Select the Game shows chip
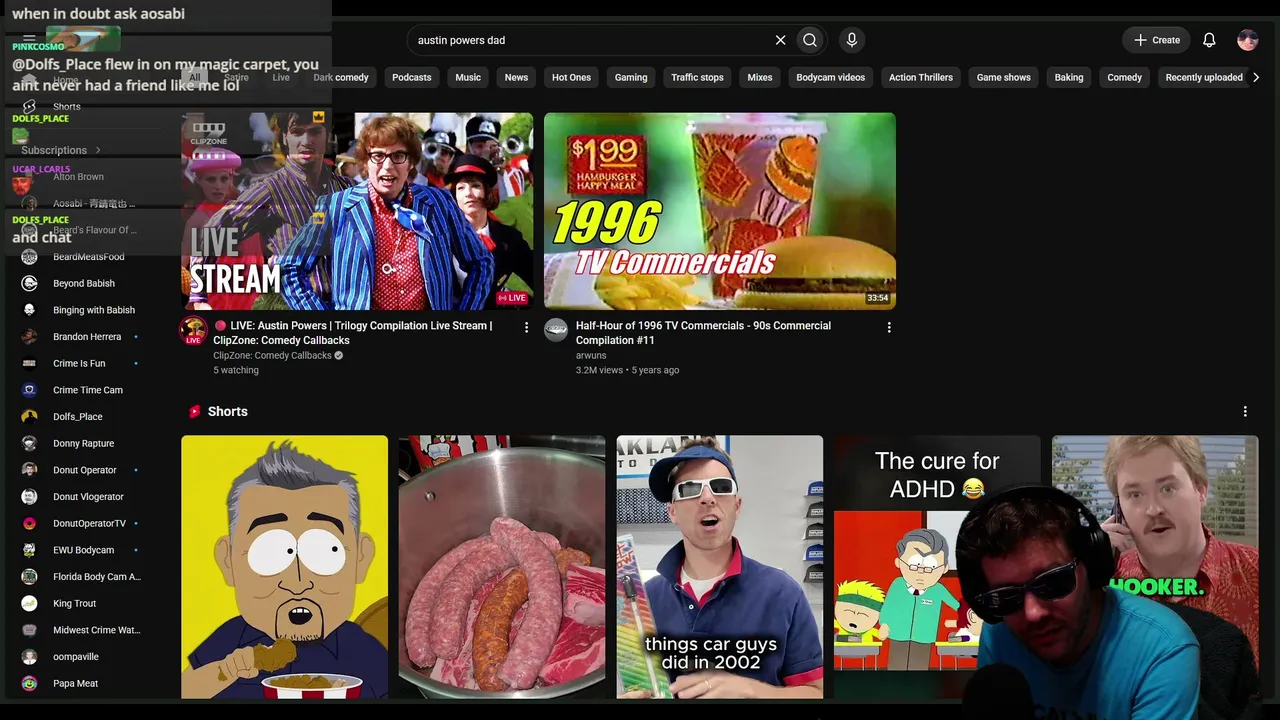 [x=1003, y=77]
